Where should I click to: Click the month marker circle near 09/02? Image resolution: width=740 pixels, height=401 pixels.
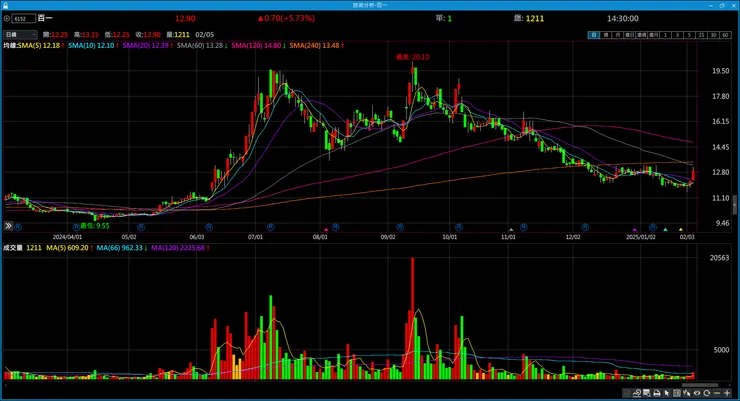pyautogui.click(x=400, y=227)
